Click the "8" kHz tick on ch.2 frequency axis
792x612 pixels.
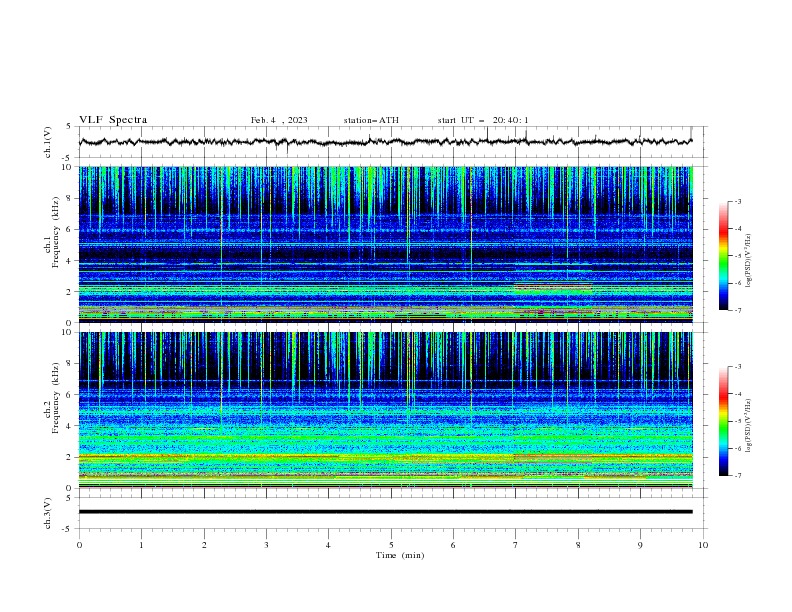click(70, 363)
